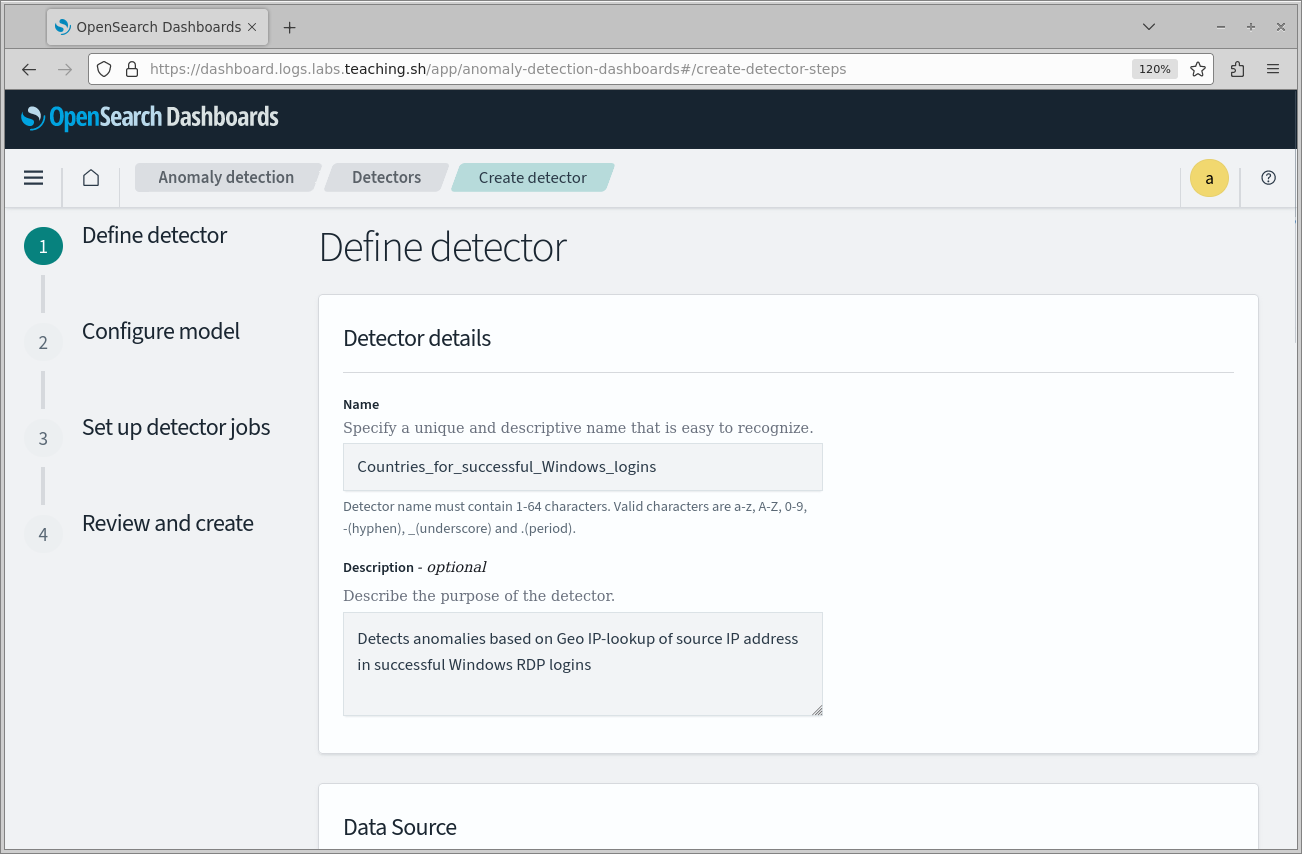Click the 120% zoom level indicator
The image size is (1302, 854).
[1154, 69]
